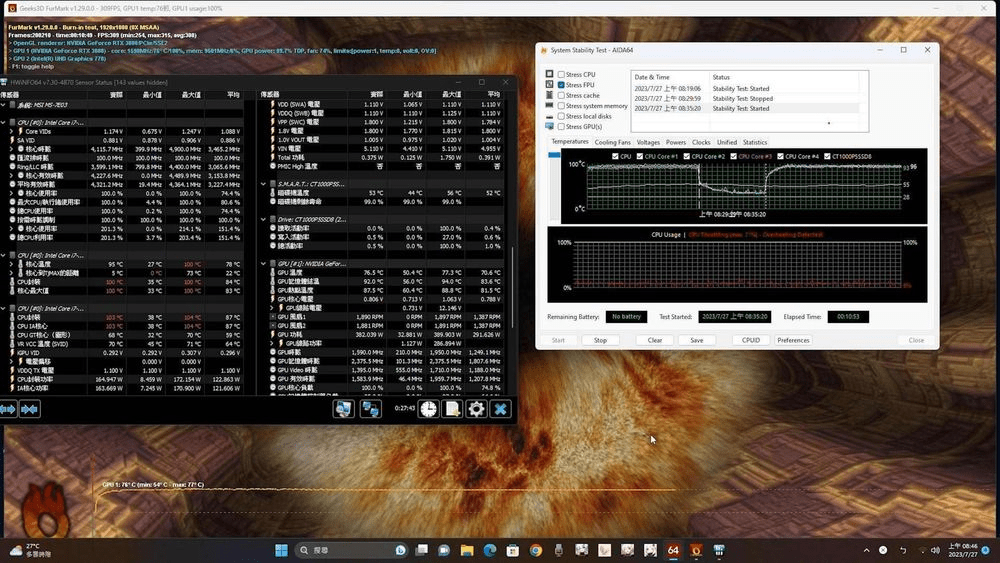Open CPUID from AIDA64 window
The height and width of the screenshot is (563, 1000).
[751, 340]
